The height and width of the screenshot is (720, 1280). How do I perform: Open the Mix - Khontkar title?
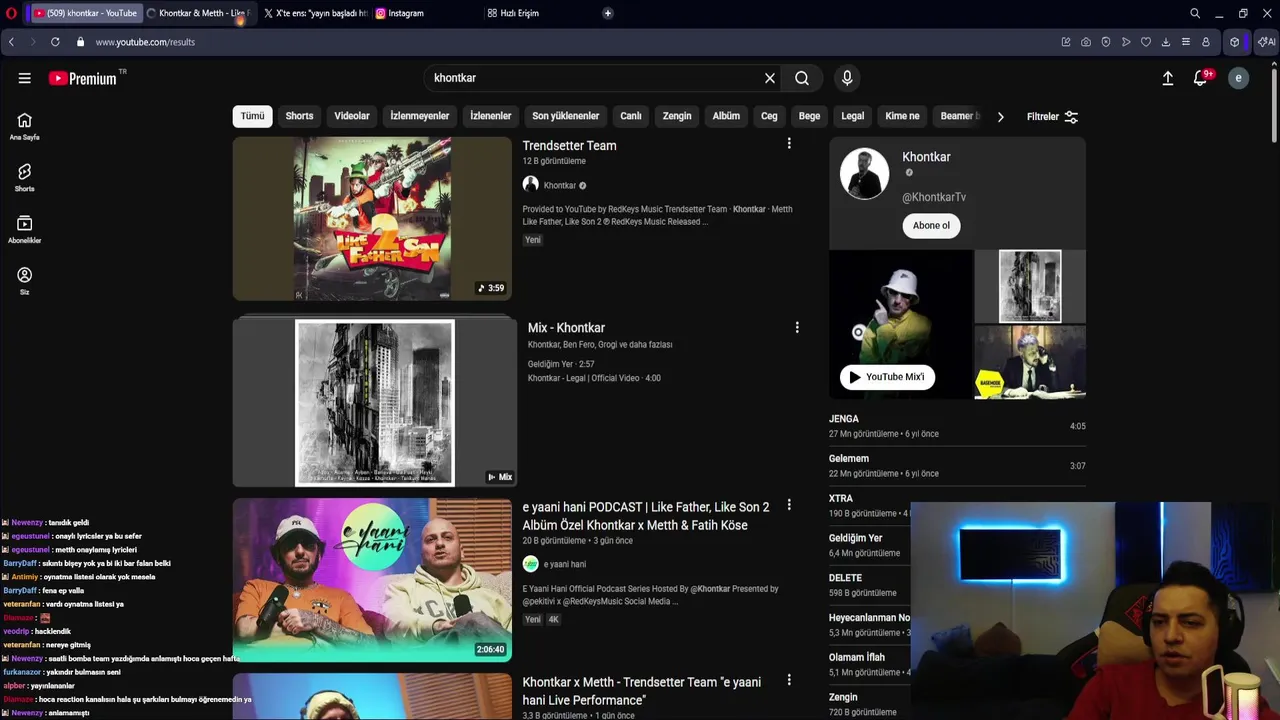pyautogui.click(x=566, y=328)
